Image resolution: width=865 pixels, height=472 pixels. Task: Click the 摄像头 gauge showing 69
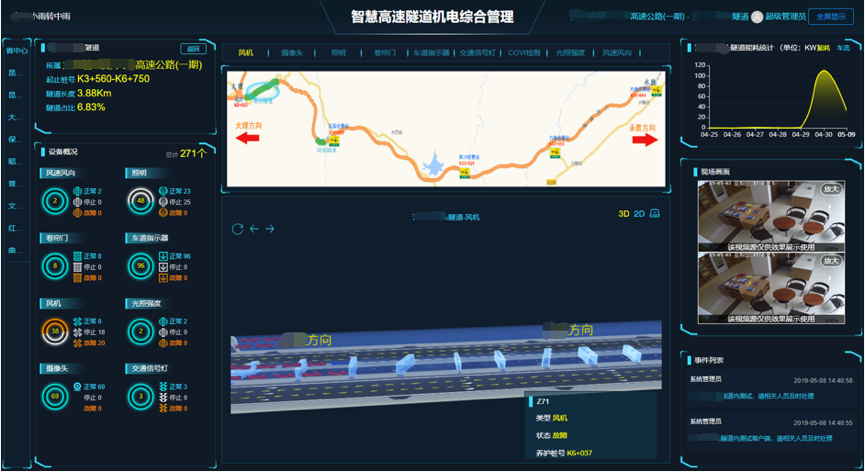coord(55,398)
